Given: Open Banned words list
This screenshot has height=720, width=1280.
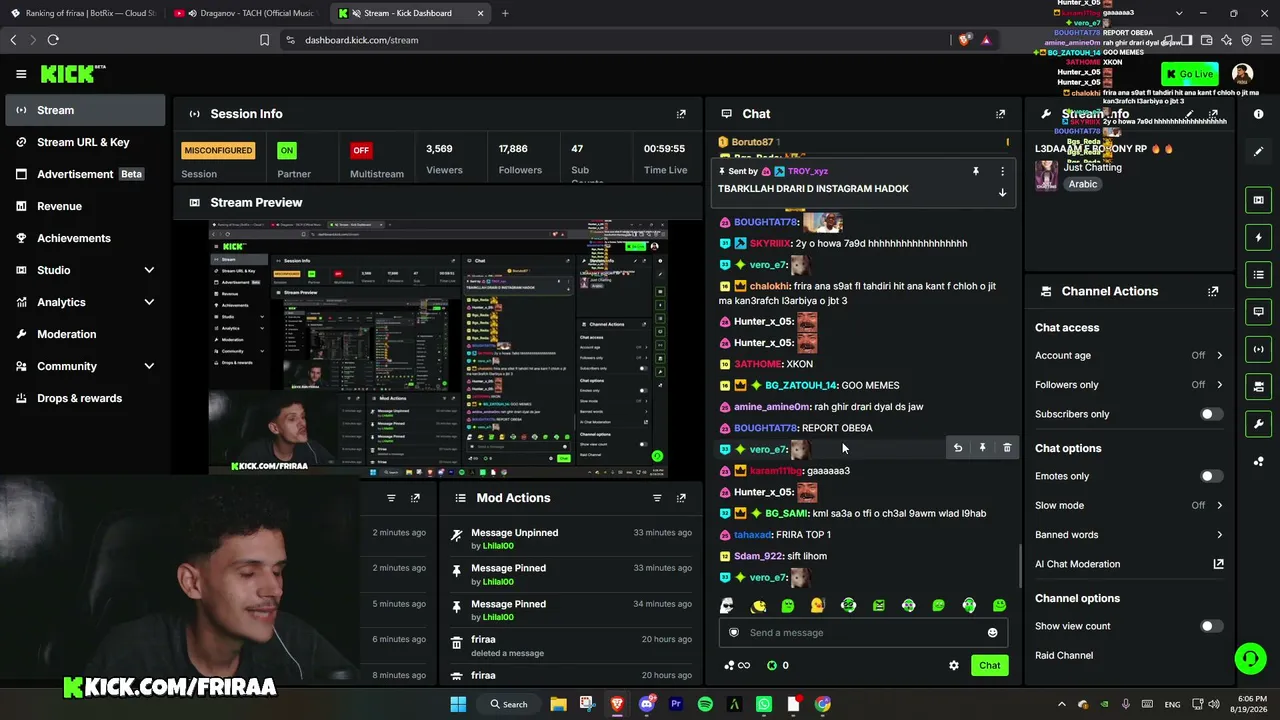Looking at the screenshot, I should pos(1129,535).
